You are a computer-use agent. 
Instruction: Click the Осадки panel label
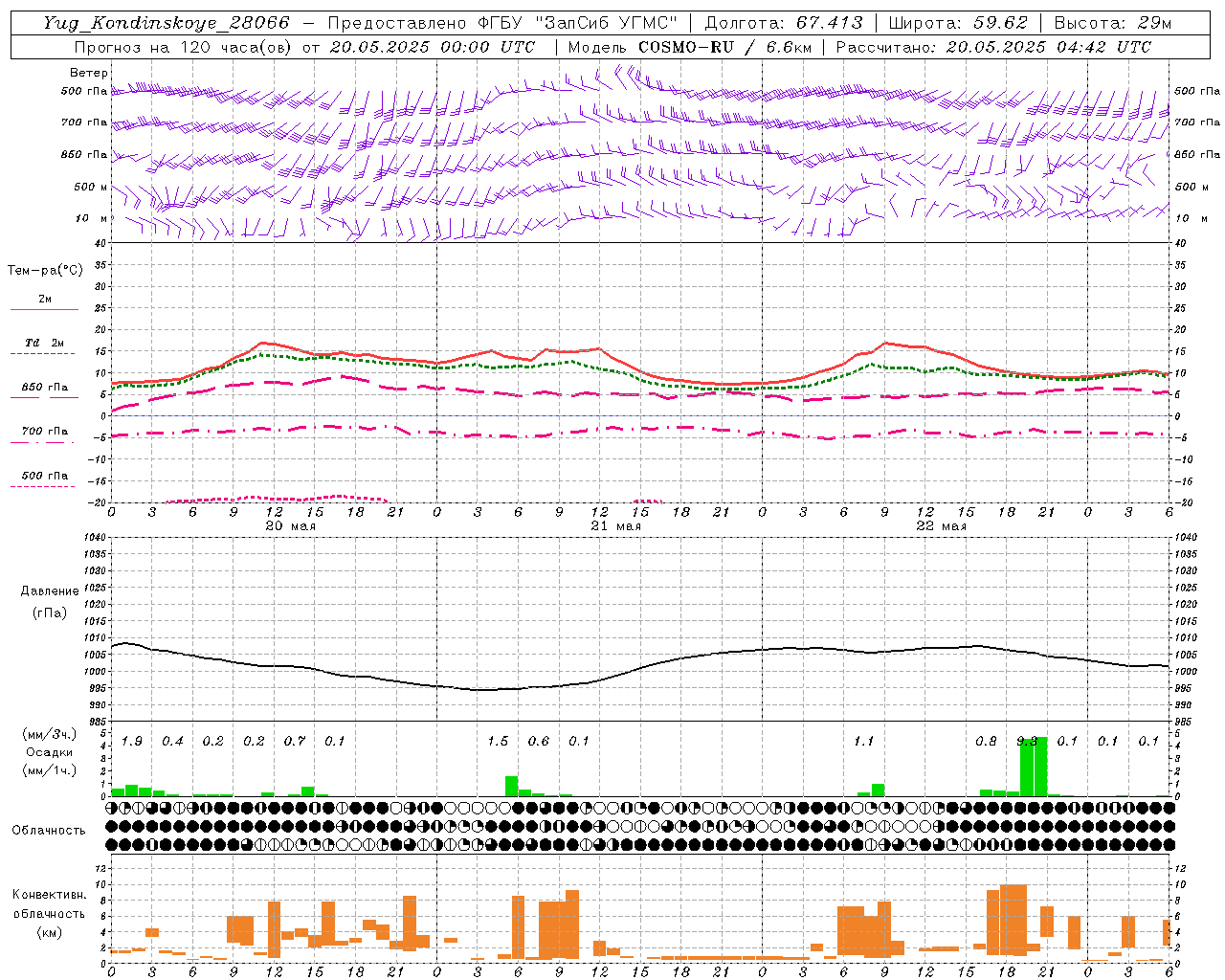coord(49,752)
